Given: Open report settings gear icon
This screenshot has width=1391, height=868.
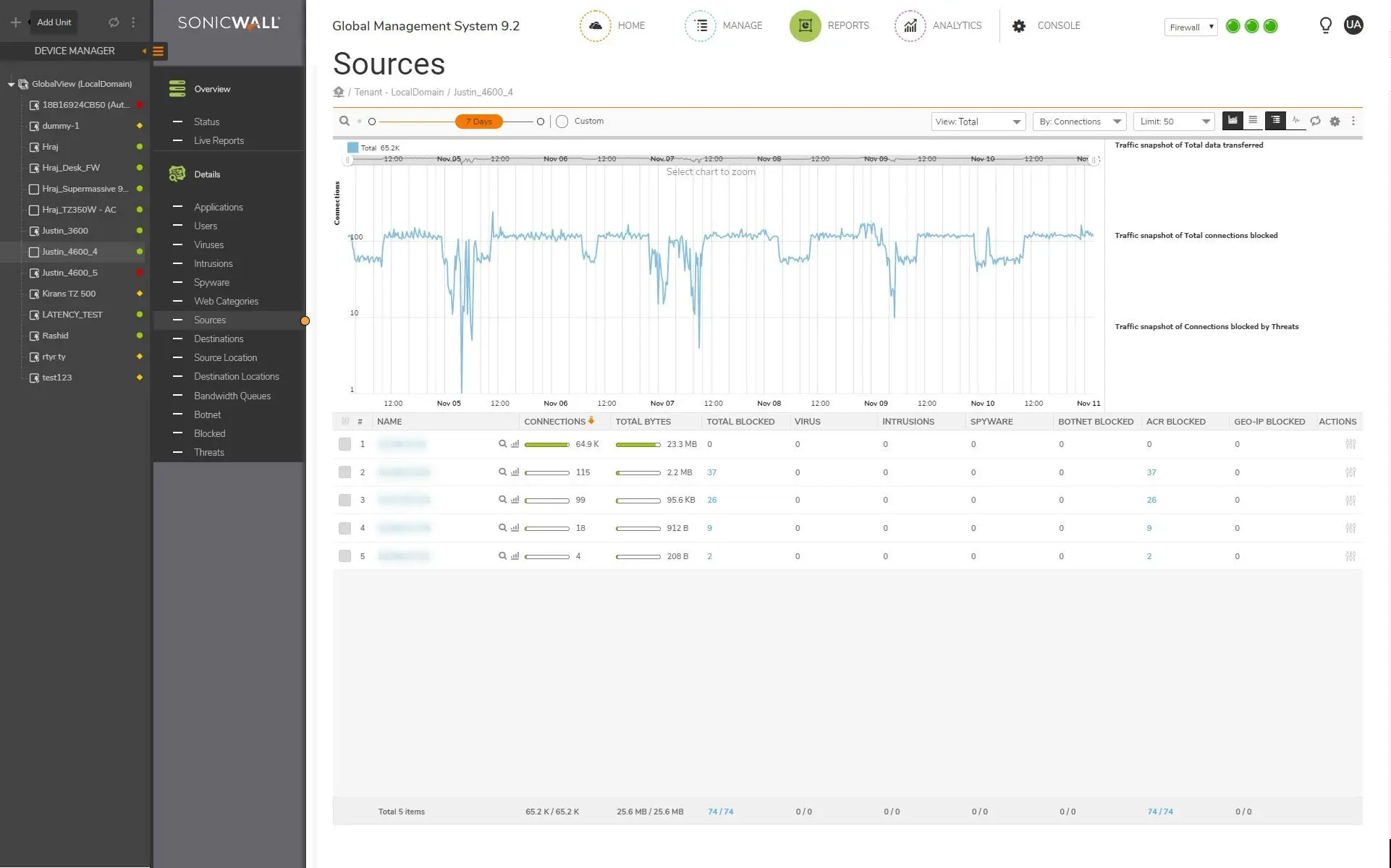Looking at the screenshot, I should pyautogui.click(x=1335, y=122).
